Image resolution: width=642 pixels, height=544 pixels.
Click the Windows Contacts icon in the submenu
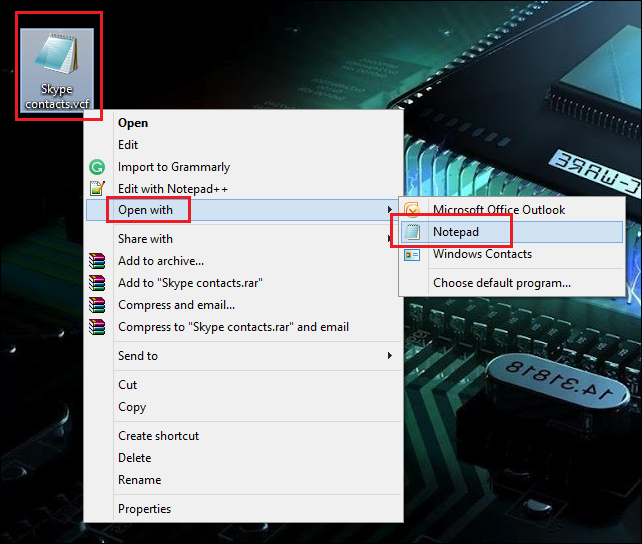click(412, 255)
